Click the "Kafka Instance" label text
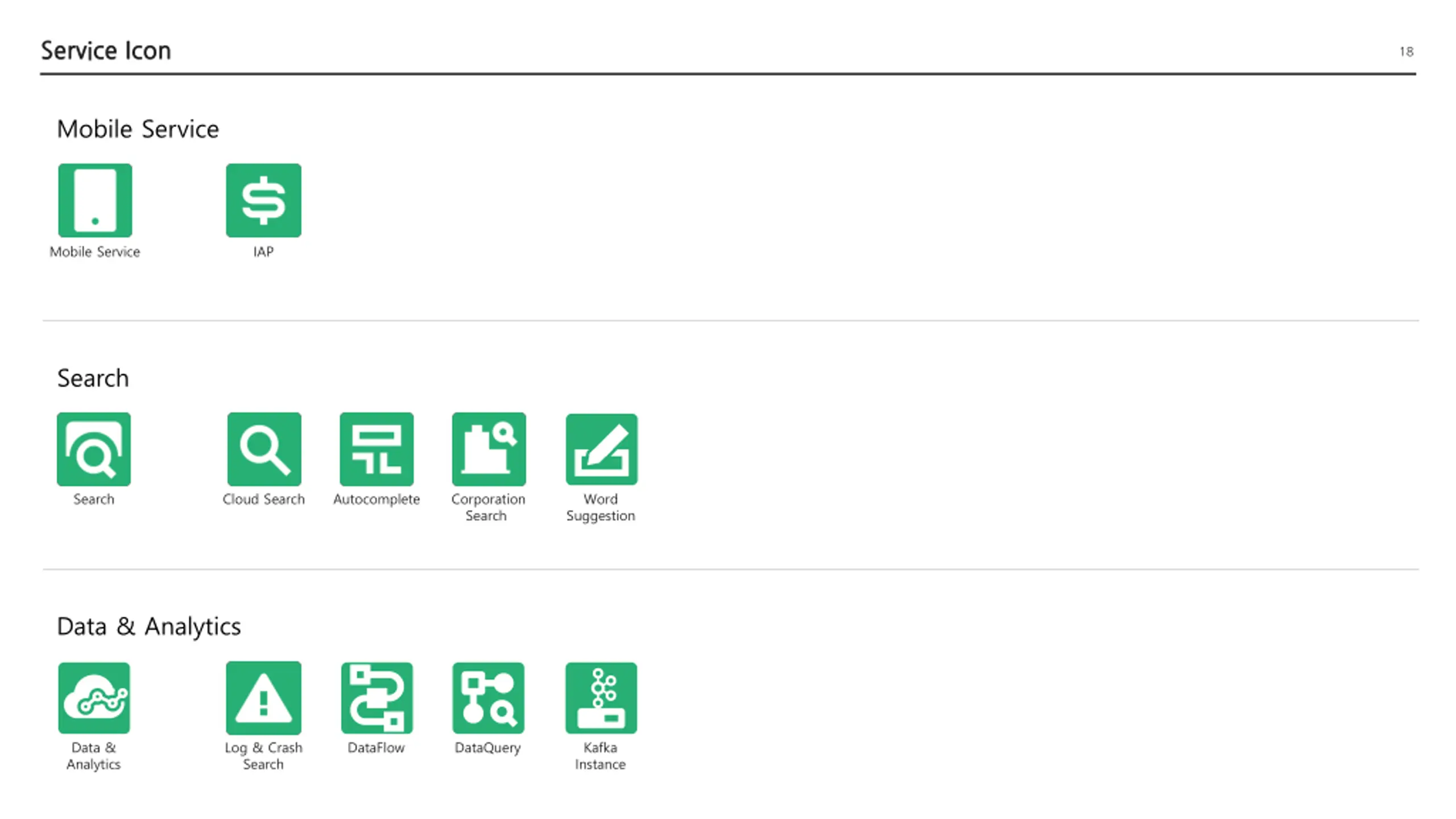Viewport: 1456px width, 819px height. [x=600, y=756]
